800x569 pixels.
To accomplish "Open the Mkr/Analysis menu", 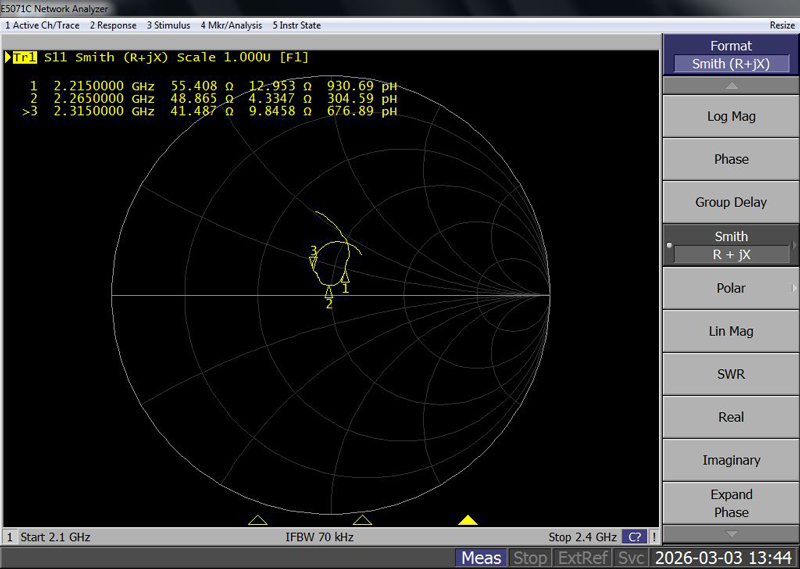I will click(233, 24).
